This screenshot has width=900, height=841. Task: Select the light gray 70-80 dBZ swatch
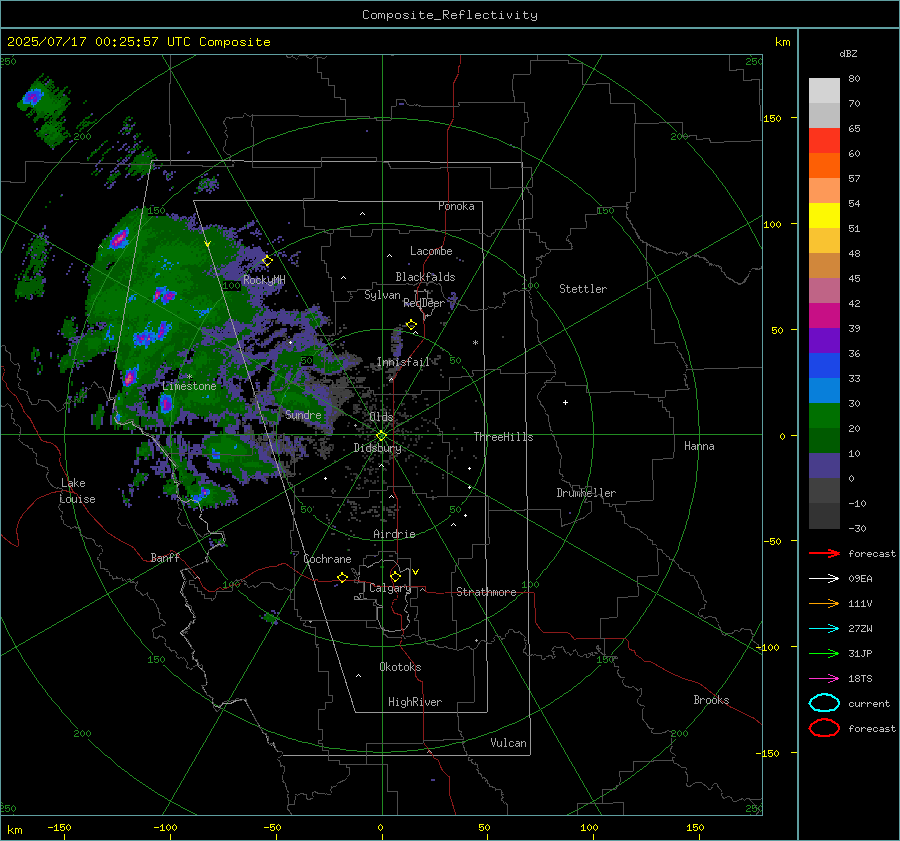(824, 91)
